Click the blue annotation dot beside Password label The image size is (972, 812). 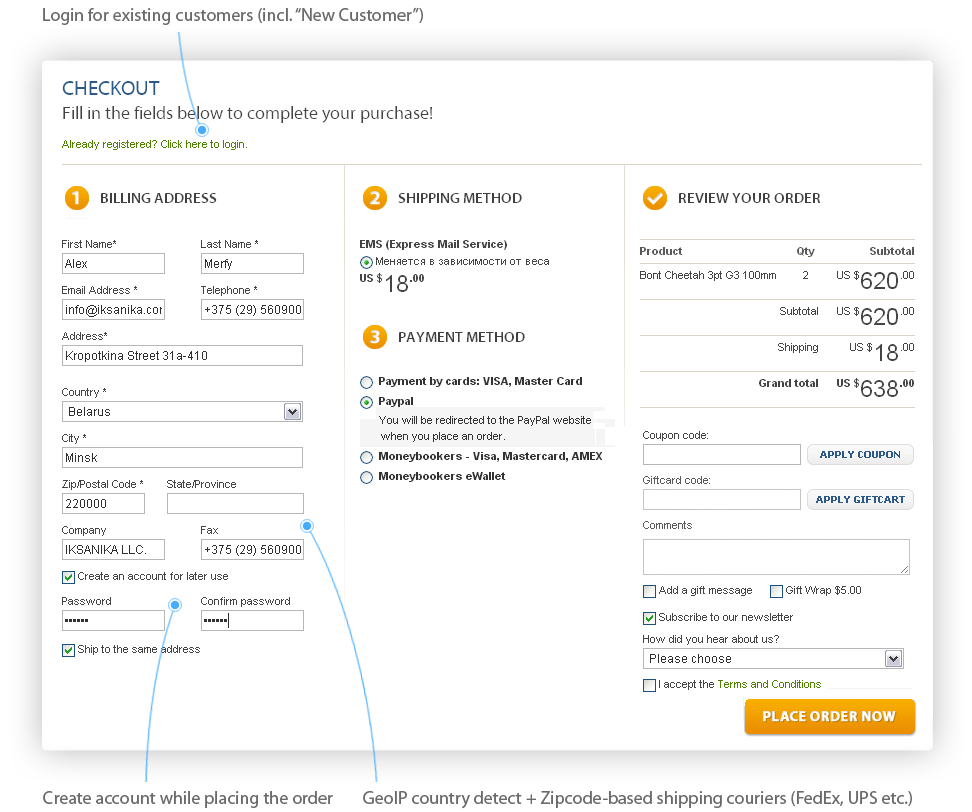tap(175, 605)
